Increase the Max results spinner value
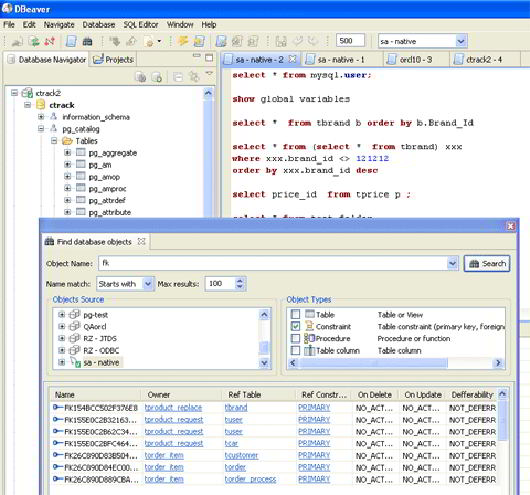This screenshot has height=495, width=530. (x=240, y=281)
